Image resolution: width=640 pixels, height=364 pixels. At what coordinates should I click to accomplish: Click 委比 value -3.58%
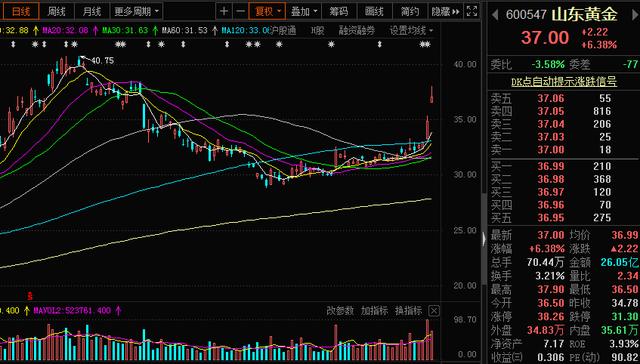tap(548, 64)
